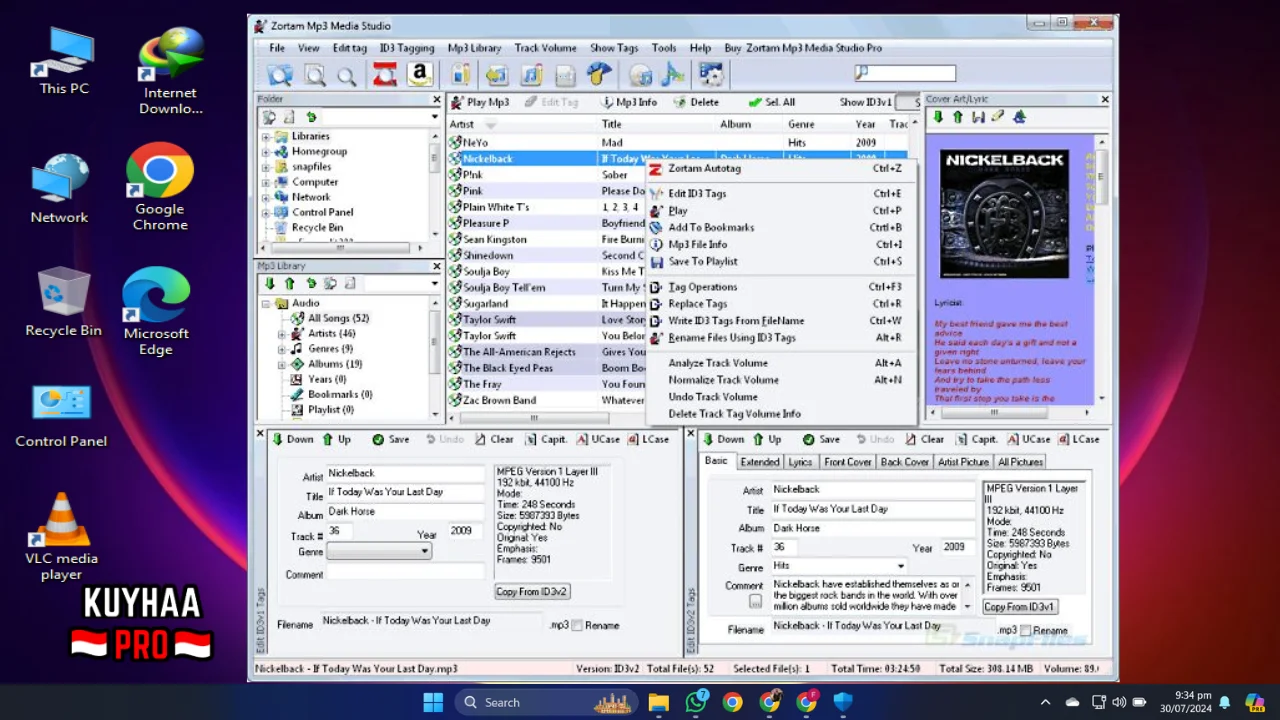Click Delete in the list toolbar

click(x=696, y=102)
